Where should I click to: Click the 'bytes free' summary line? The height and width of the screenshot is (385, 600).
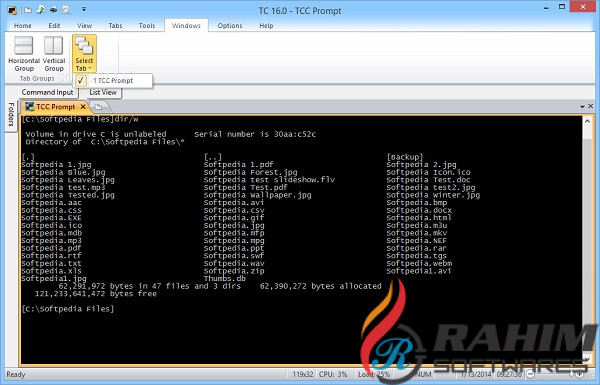click(x=96, y=294)
